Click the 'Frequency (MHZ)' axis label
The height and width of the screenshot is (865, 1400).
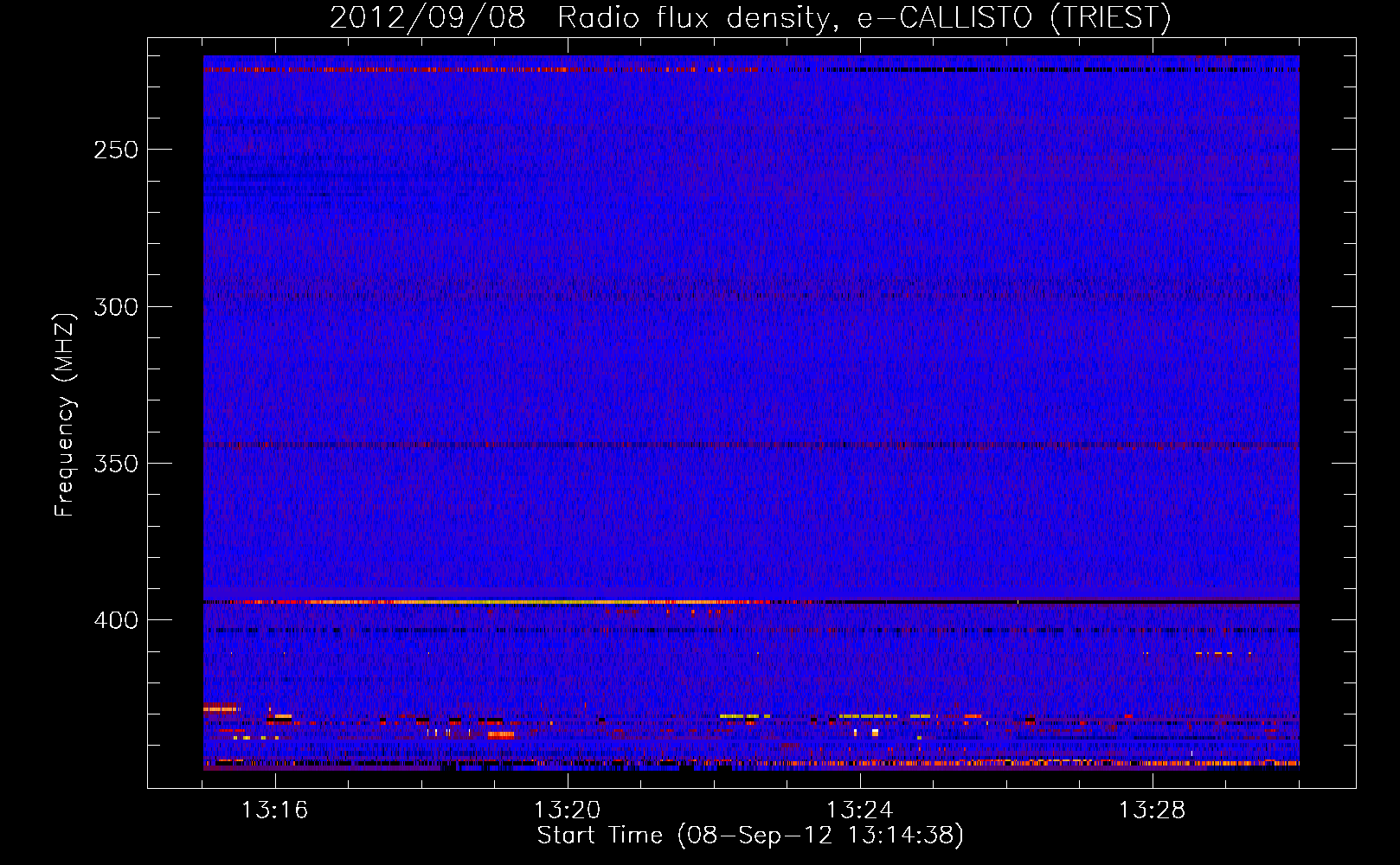(65, 414)
